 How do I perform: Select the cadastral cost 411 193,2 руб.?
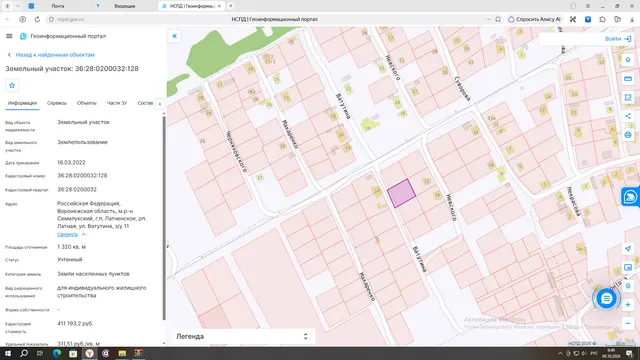75,323
